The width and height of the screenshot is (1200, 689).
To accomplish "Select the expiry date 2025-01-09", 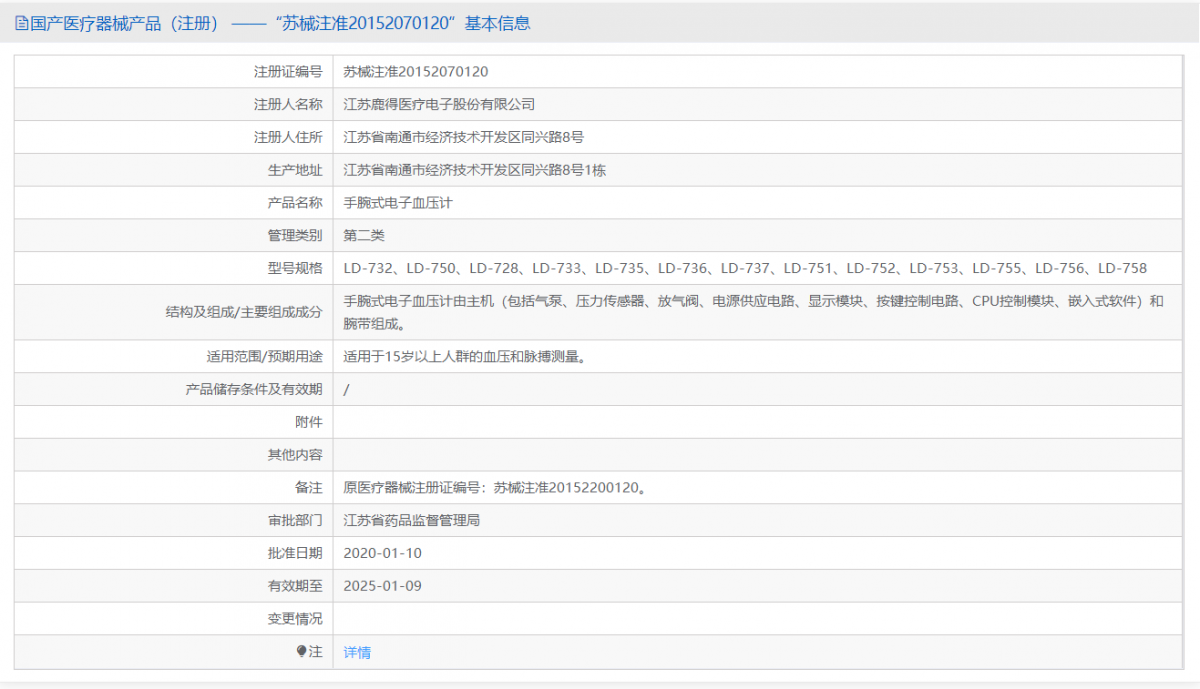I will coord(382,586).
